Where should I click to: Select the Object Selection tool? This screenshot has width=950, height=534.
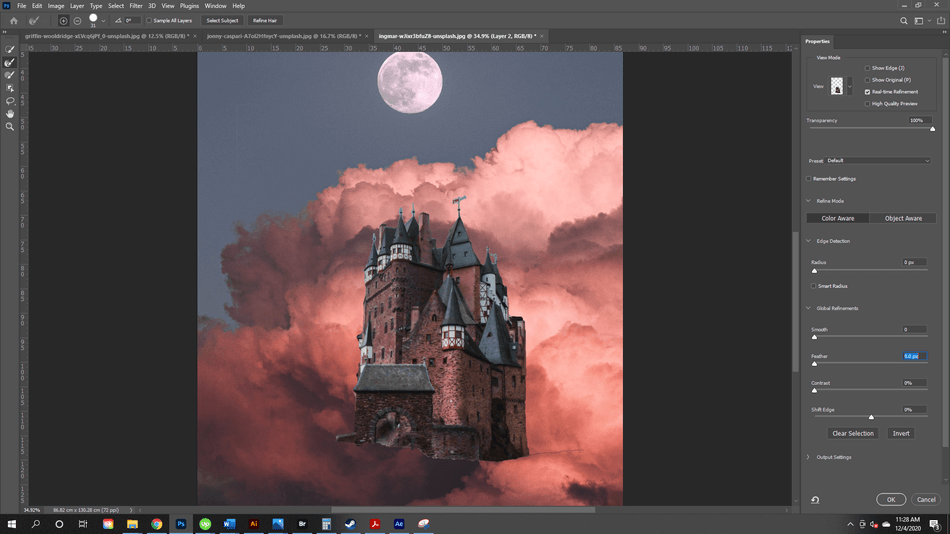[x=10, y=88]
